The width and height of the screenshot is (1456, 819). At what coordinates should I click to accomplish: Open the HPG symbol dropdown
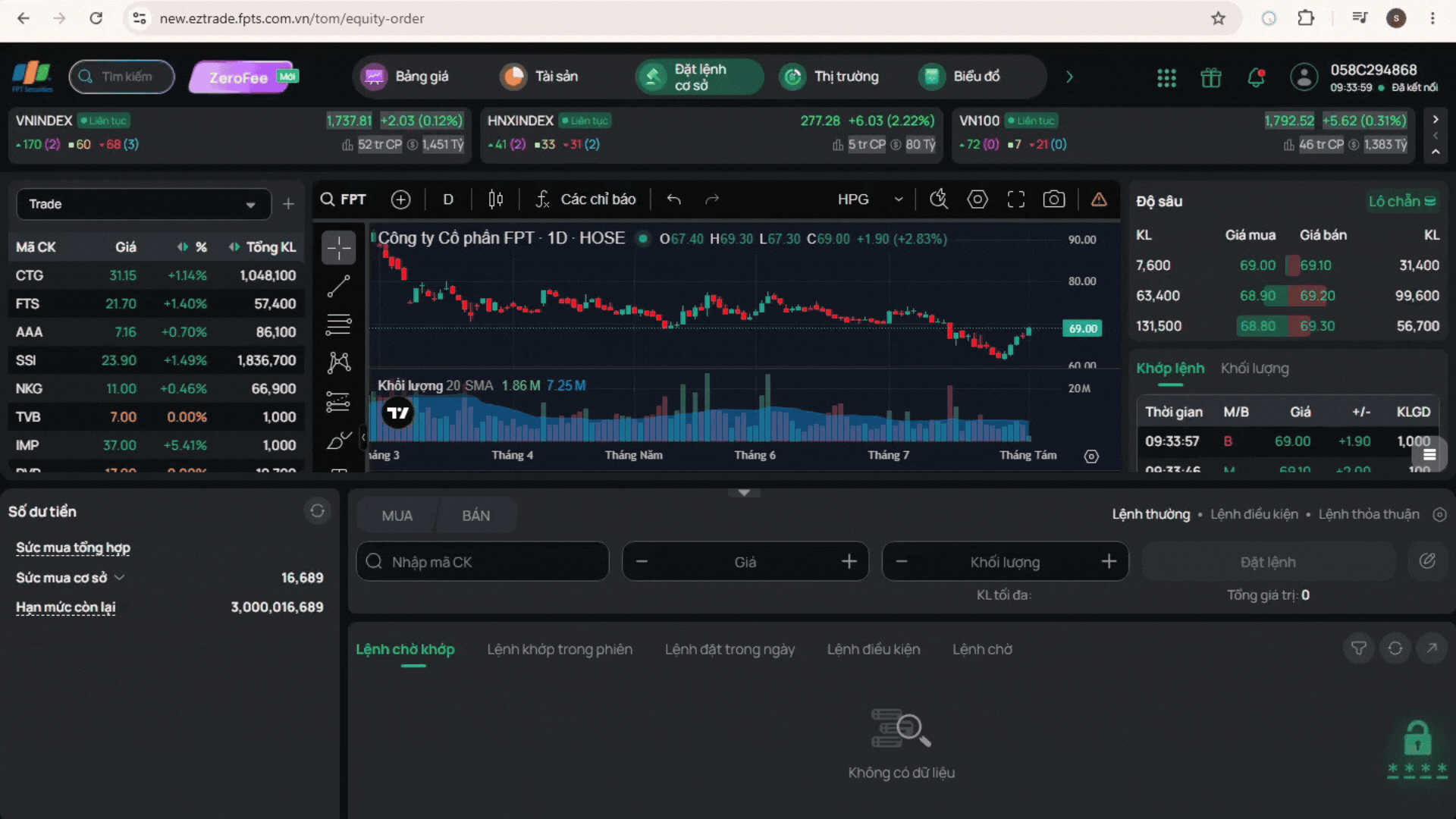click(x=870, y=199)
